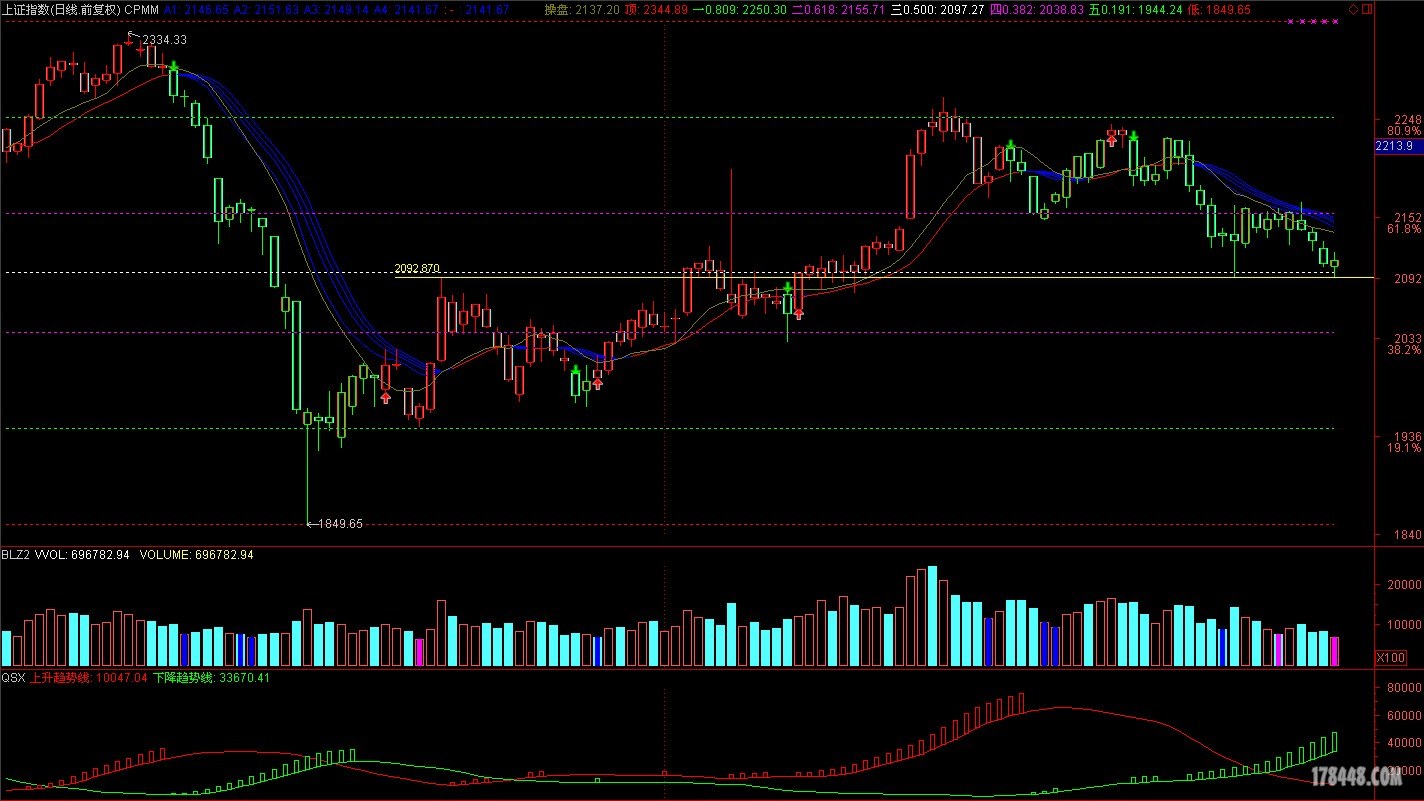Click the X100 volume scale badge

[x=1390, y=658]
